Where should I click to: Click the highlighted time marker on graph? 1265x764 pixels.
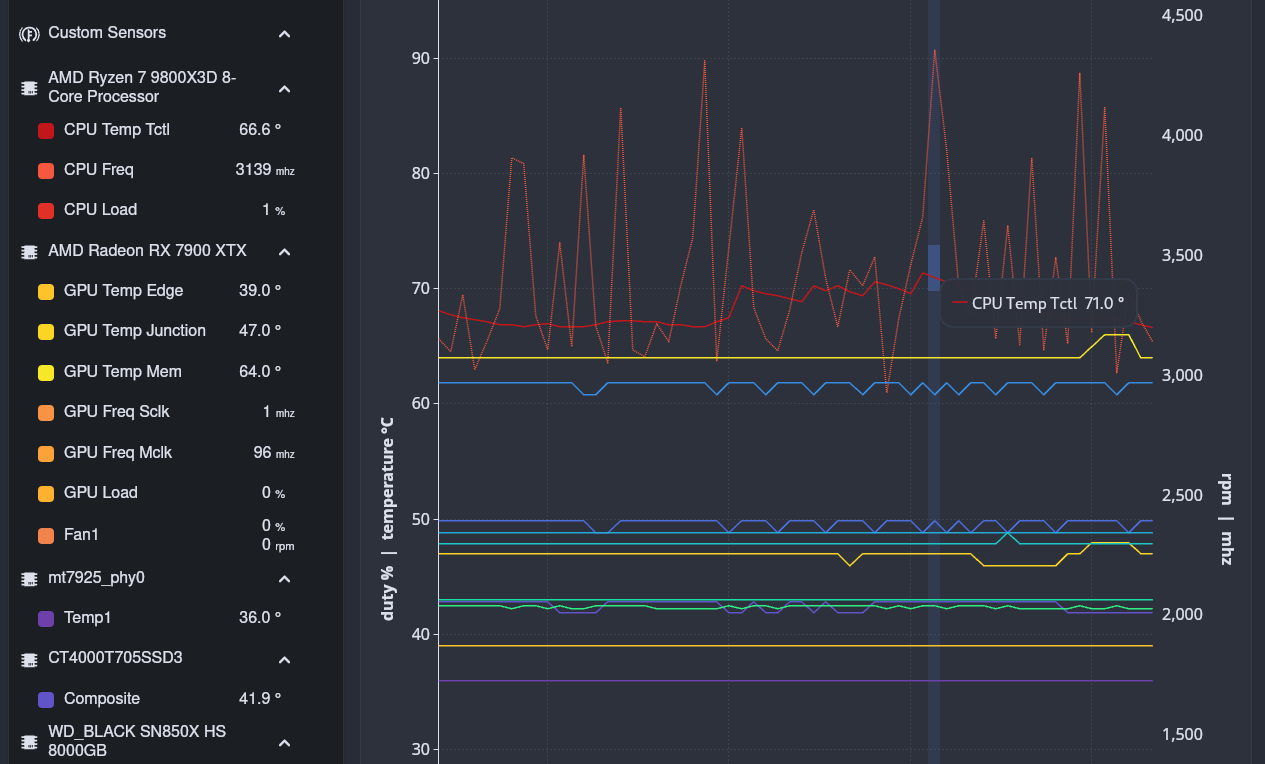tap(934, 267)
